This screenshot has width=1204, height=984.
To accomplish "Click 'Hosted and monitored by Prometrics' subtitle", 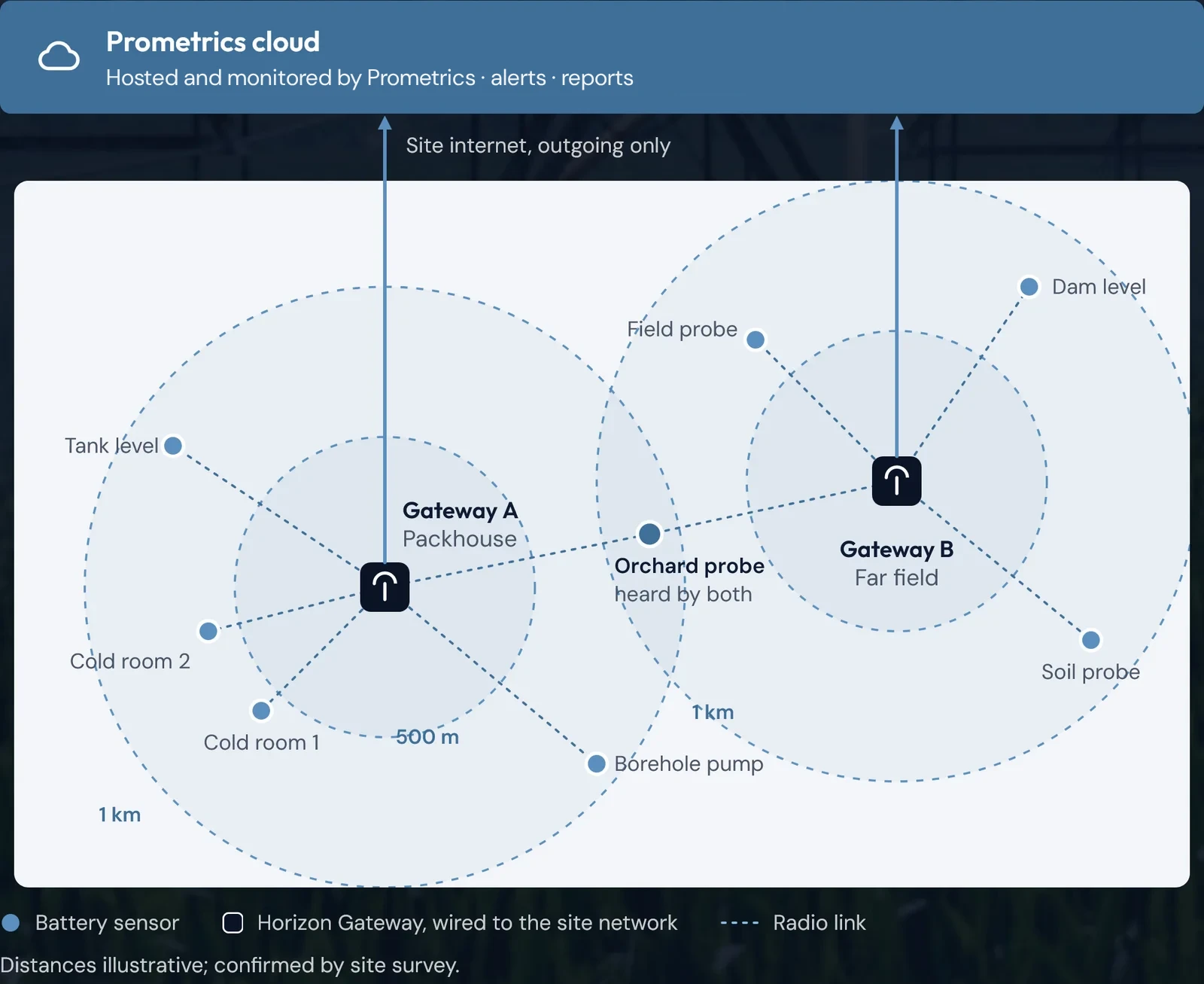I will [290, 78].
